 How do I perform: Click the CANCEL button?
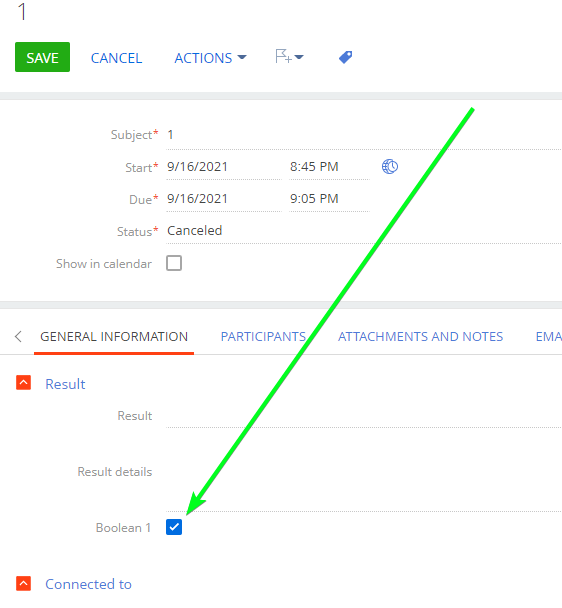pos(116,58)
